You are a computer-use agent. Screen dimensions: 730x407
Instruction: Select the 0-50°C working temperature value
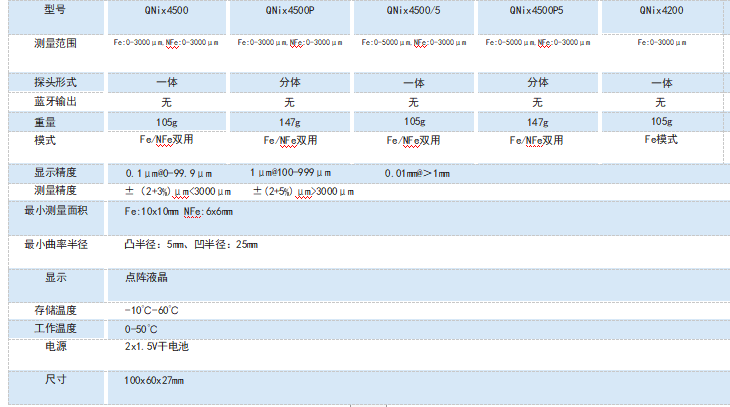pyautogui.click(x=141, y=329)
